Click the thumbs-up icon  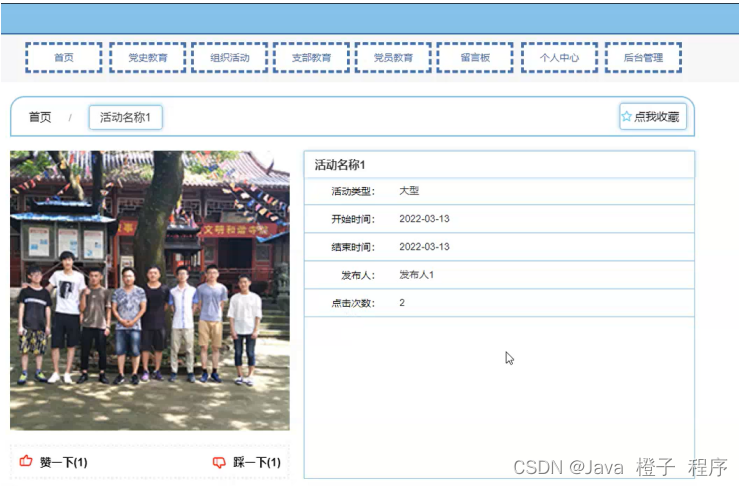click(26, 461)
